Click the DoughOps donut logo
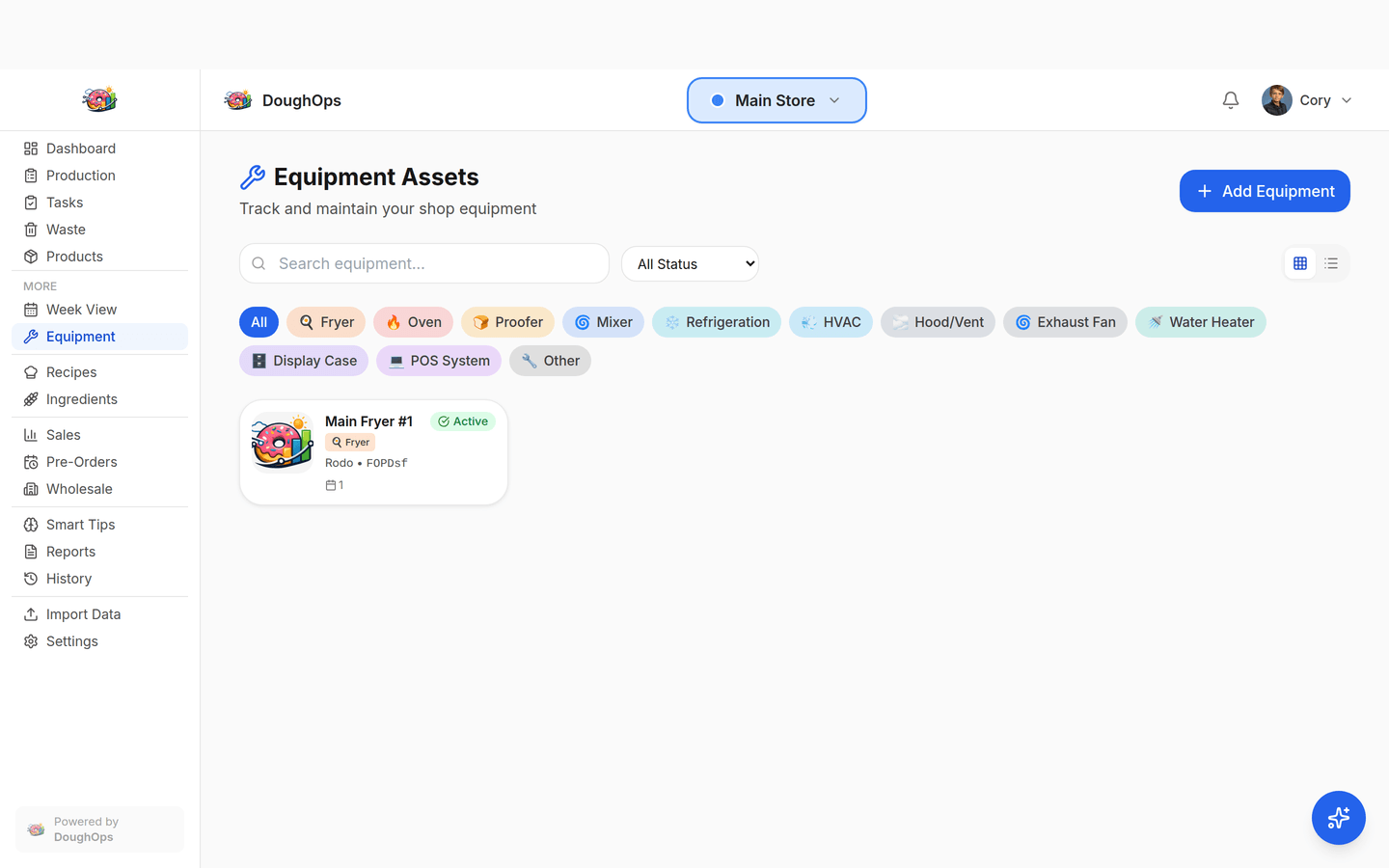 237,99
